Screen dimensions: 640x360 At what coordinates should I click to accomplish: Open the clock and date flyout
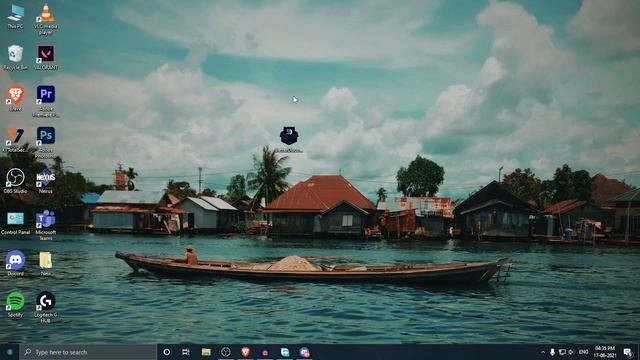[x=605, y=352]
